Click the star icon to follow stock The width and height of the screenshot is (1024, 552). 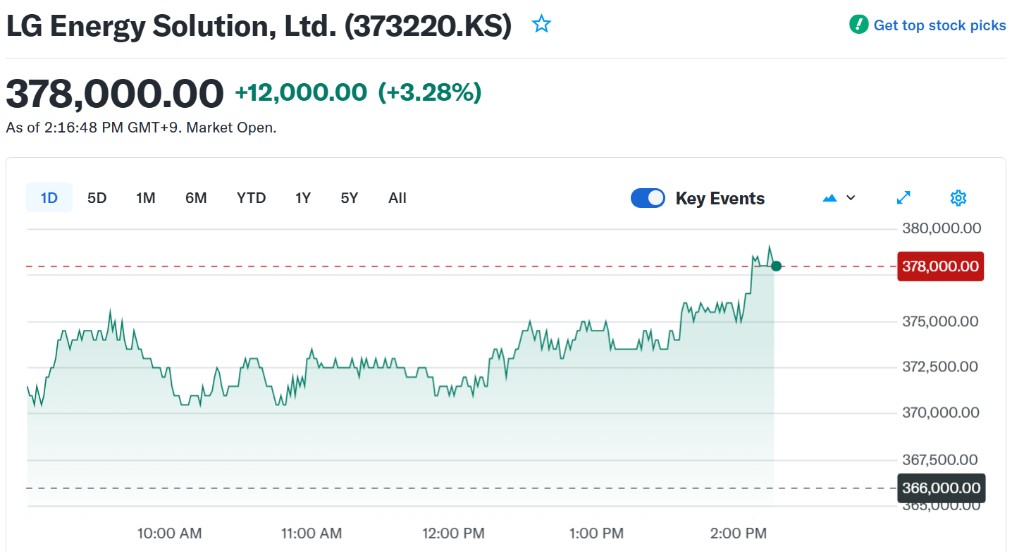pos(541,24)
